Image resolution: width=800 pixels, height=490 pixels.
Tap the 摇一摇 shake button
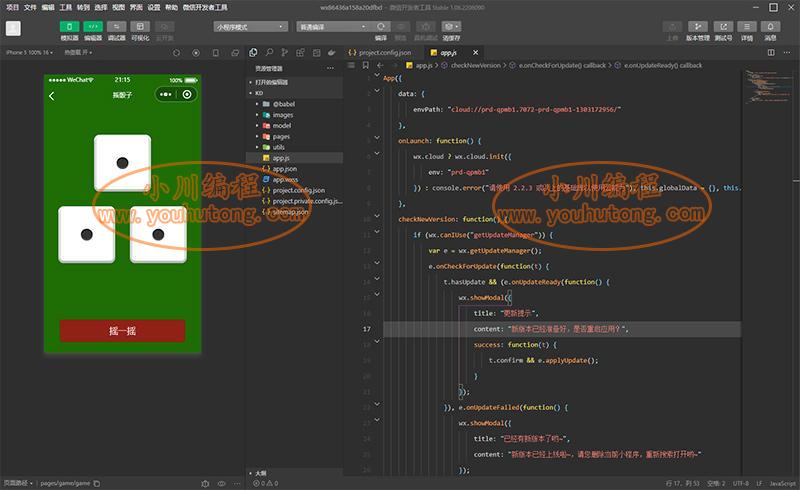(122, 331)
